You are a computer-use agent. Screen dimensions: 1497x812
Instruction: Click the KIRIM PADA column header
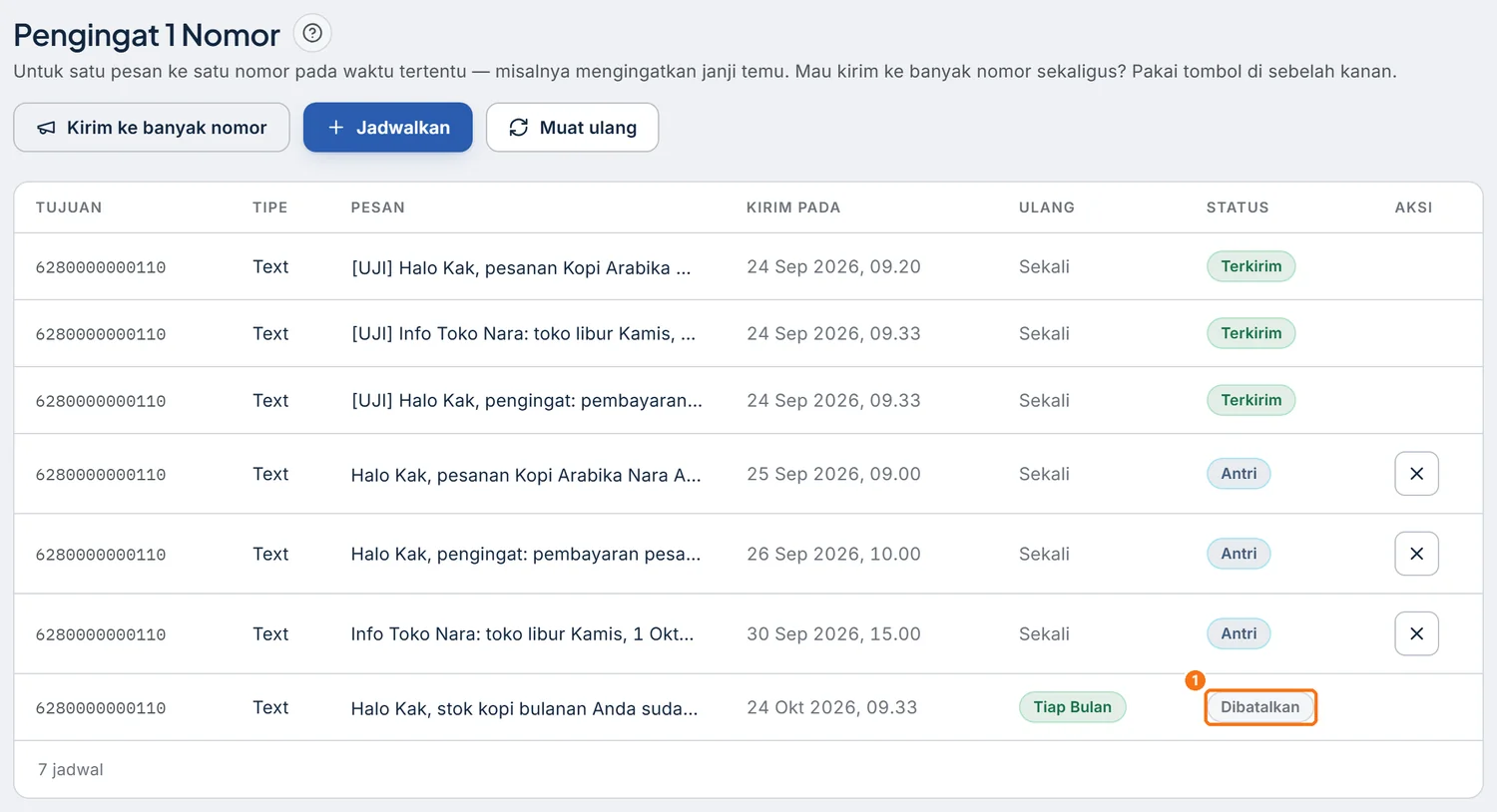[793, 207]
